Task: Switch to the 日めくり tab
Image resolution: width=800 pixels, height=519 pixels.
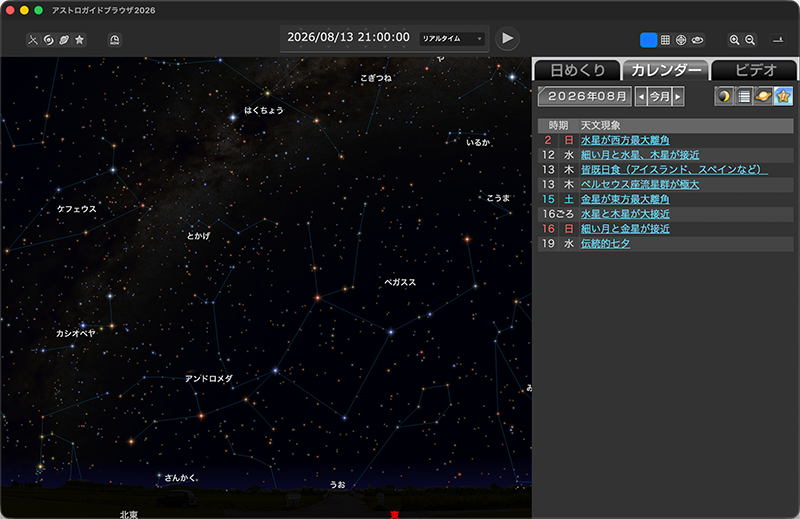Action: pyautogui.click(x=577, y=70)
